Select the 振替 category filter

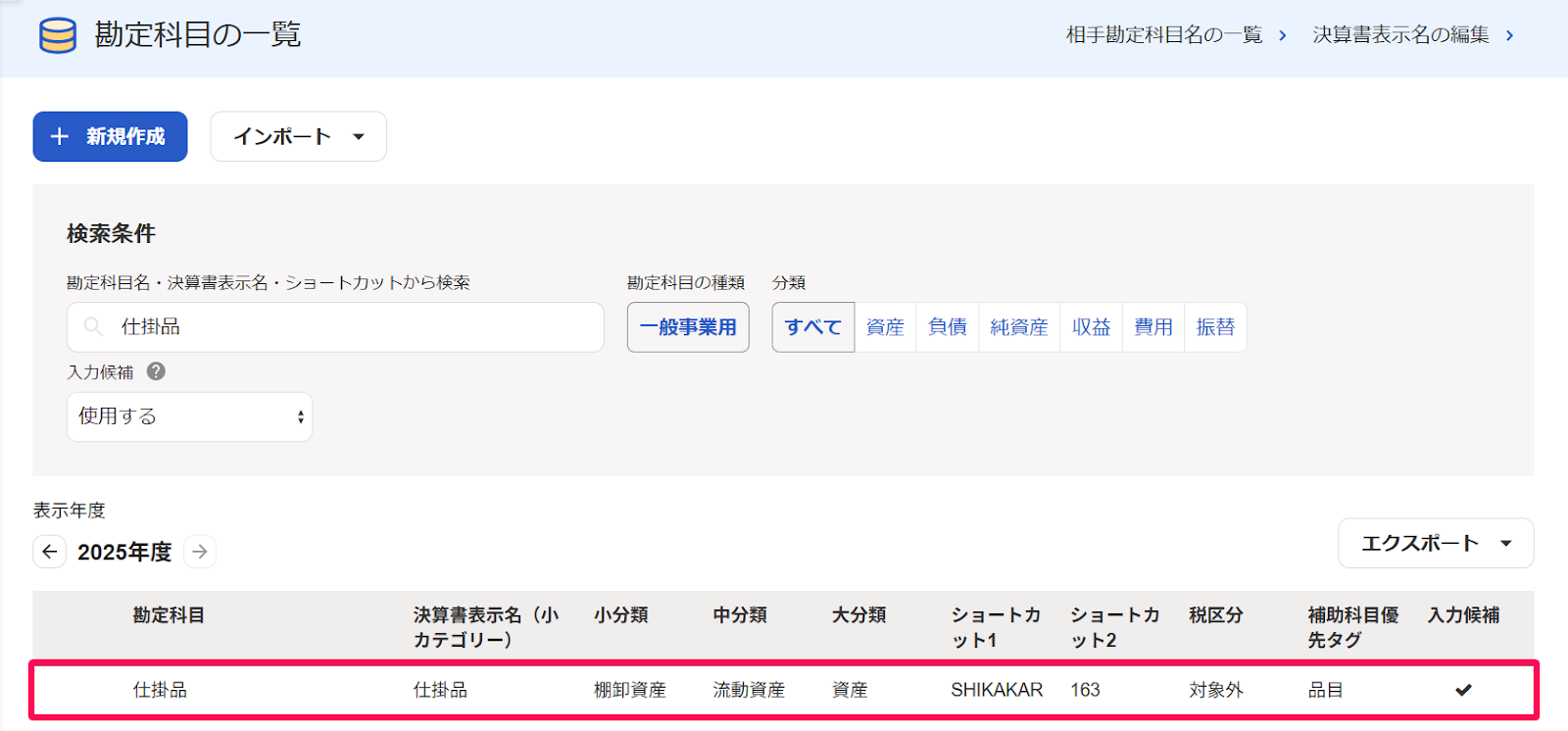tap(1215, 327)
